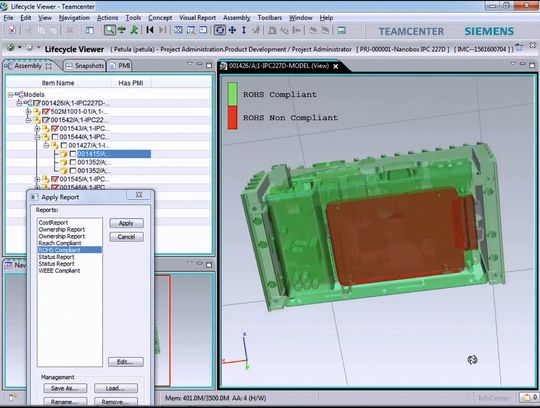
Task: Uncheck the 001545/A;1-IPC checkbox
Action: pos(54,179)
